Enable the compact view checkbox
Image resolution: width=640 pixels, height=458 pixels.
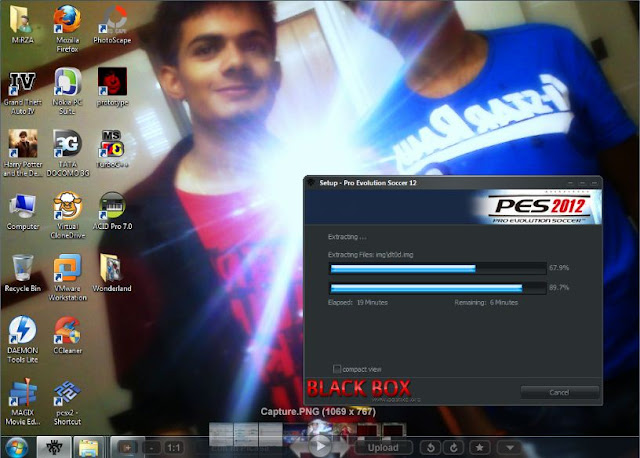337,369
